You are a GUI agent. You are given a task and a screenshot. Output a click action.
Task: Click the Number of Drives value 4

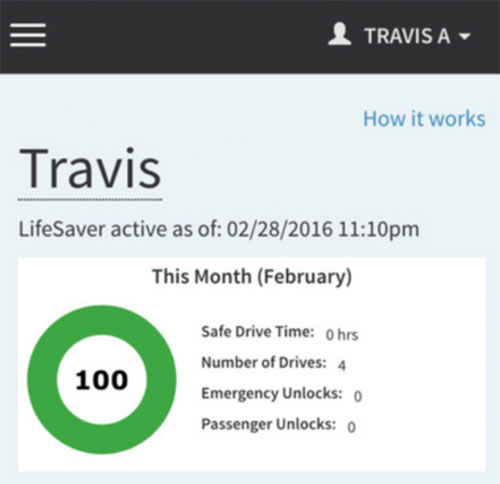click(x=342, y=366)
